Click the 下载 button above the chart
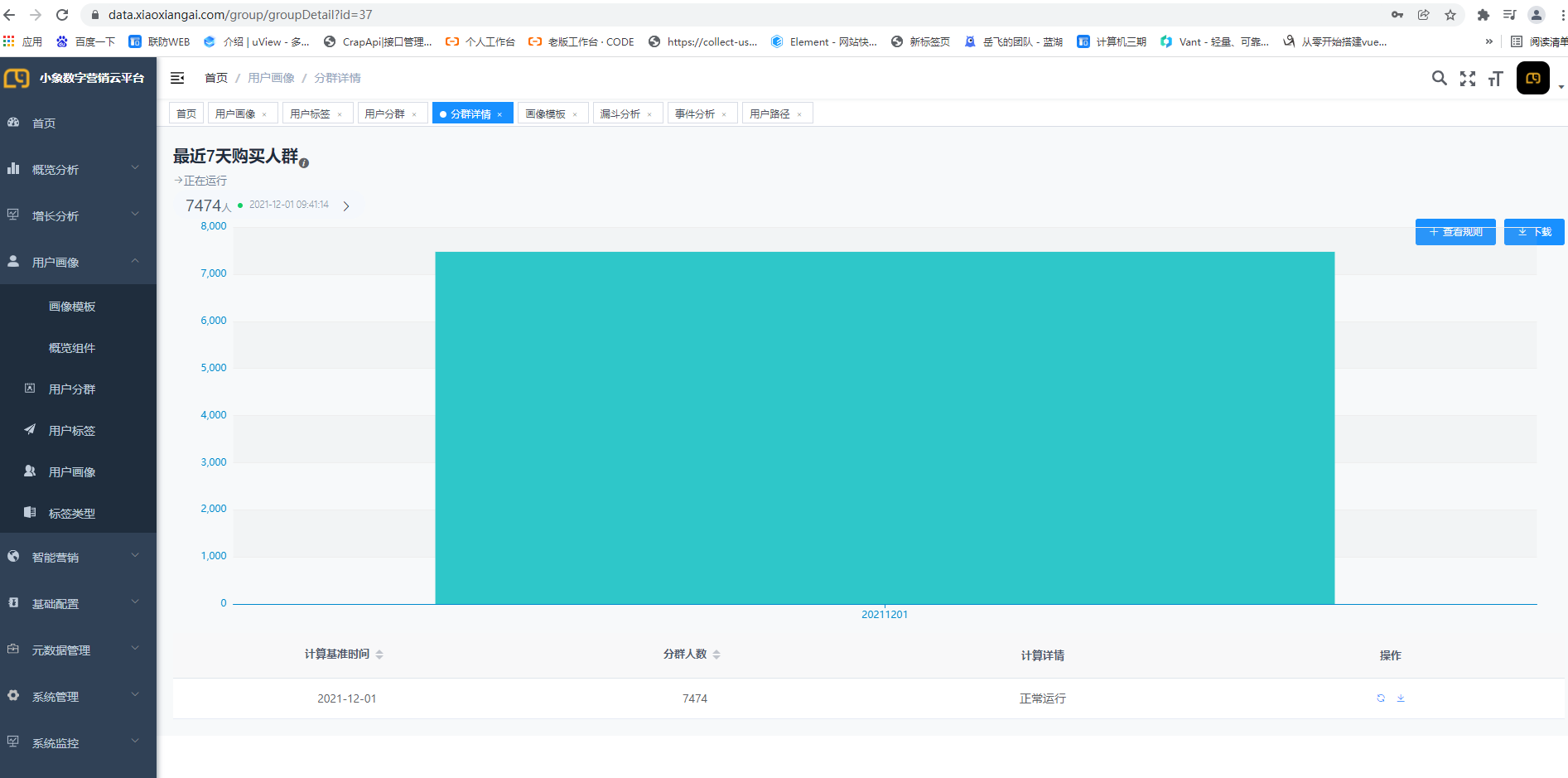Image resolution: width=1568 pixels, height=778 pixels. pyautogui.click(x=1533, y=231)
